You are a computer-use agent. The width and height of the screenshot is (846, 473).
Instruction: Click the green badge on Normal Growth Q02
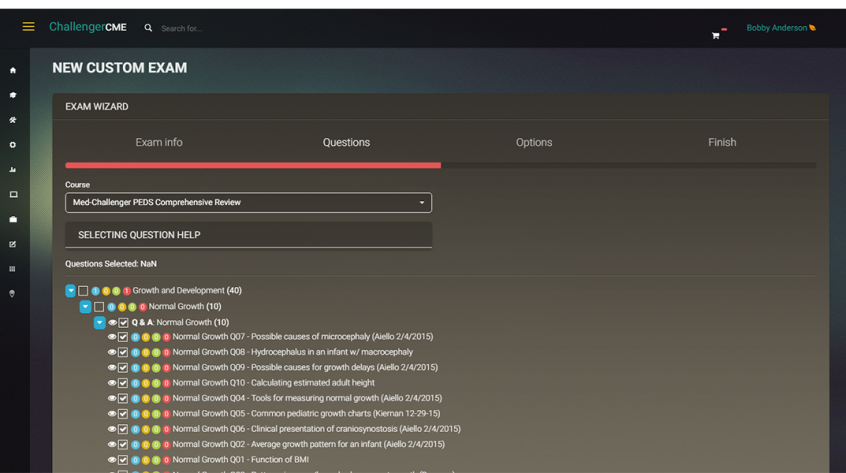tap(156, 444)
